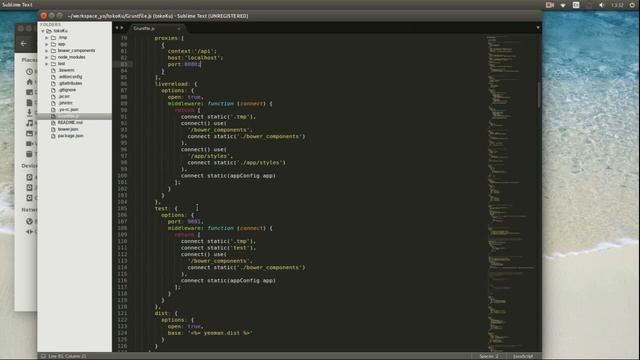Image resolution: width=640 pixels, height=360 pixels.
Task: Click the screen recording indicator in top panel
Action: pyautogui.click(x=549, y=5)
